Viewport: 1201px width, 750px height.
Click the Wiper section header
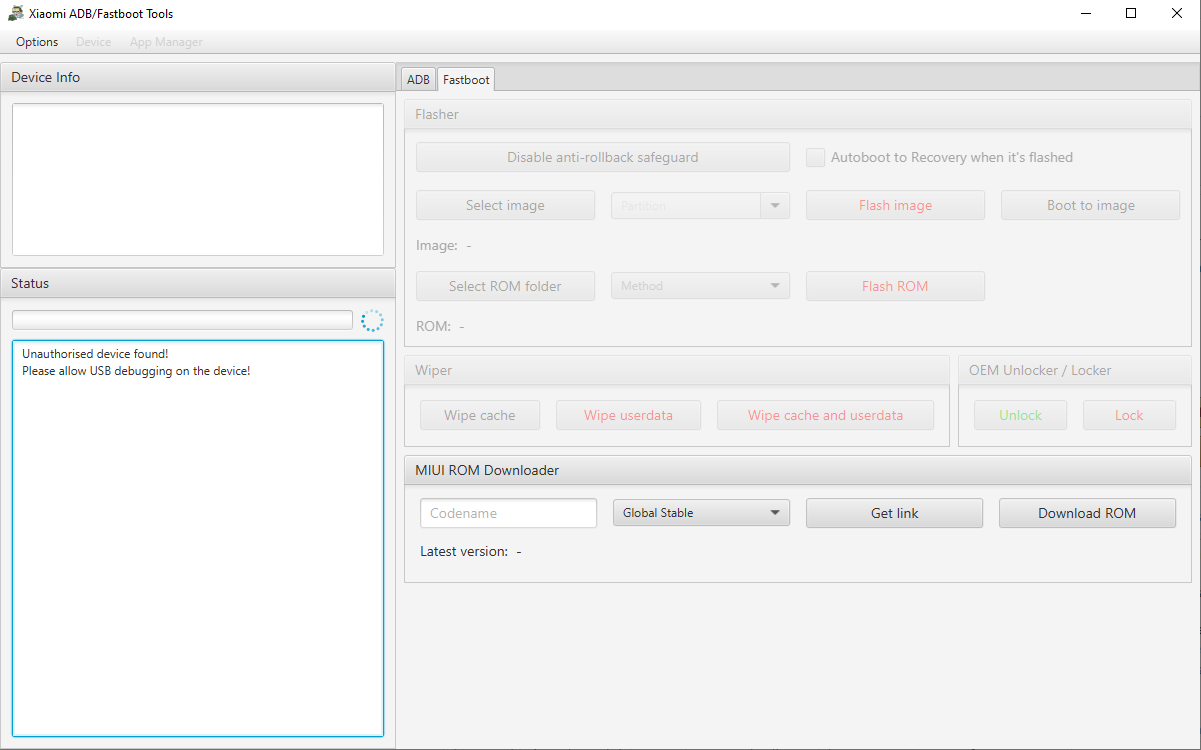coord(676,370)
